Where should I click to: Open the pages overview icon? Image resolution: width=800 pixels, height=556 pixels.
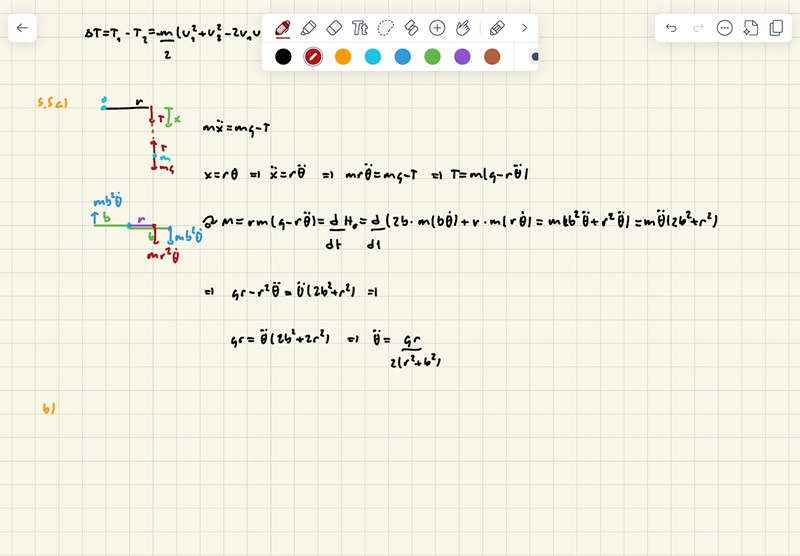[776, 28]
